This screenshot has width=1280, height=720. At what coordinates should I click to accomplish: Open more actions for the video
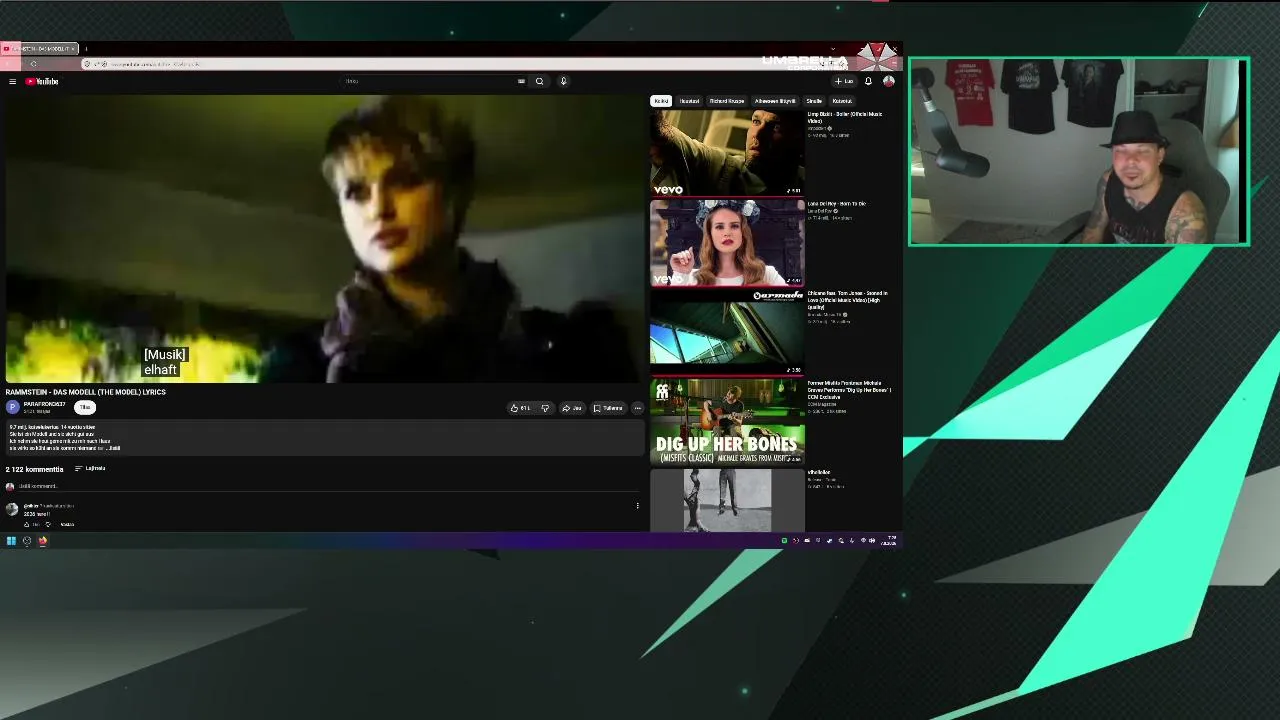coord(637,408)
